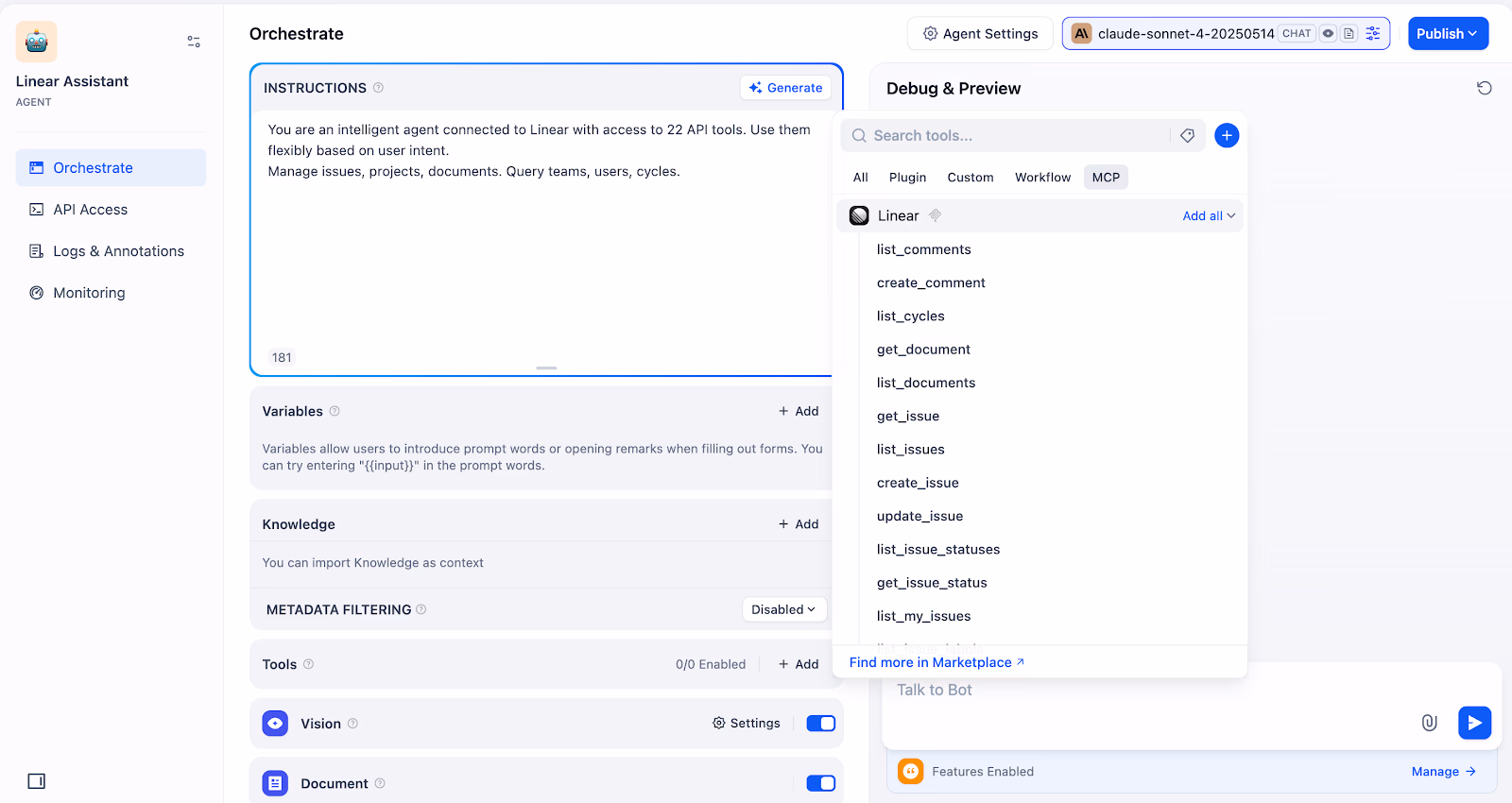
Task: Open Logs & Annotations in the sidebar
Action: (111, 251)
